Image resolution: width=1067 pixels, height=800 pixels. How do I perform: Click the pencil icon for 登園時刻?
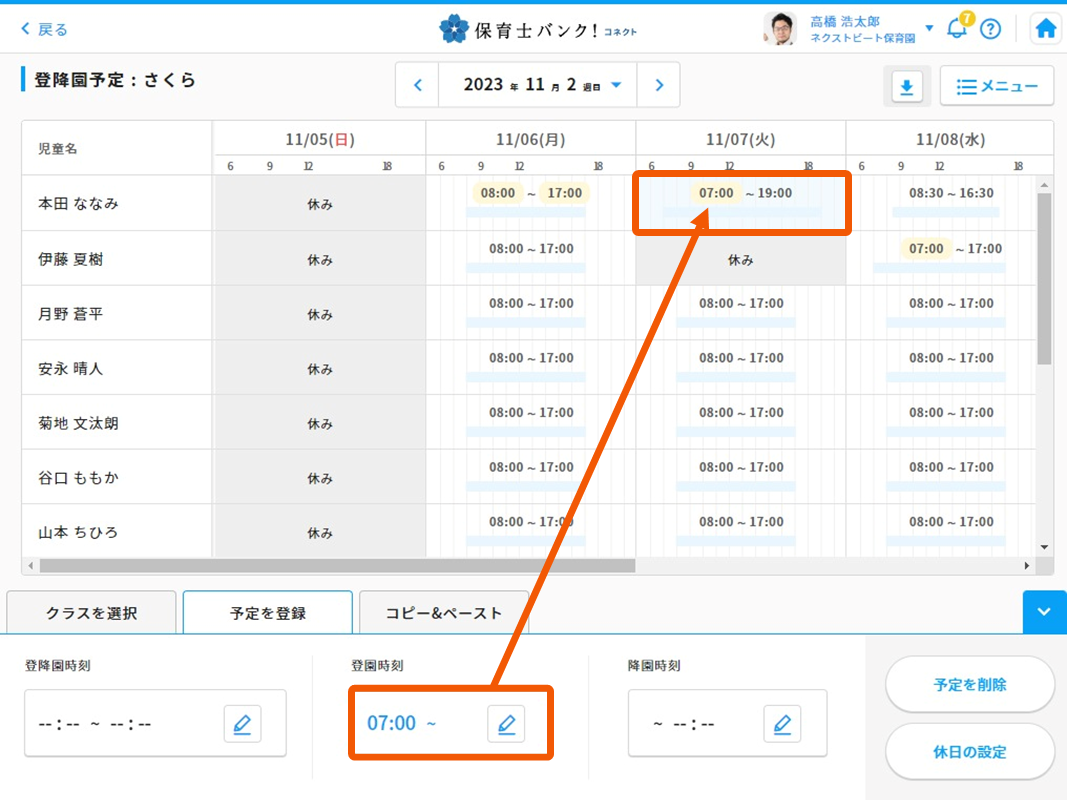pyautogui.click(x=506, y=723)
